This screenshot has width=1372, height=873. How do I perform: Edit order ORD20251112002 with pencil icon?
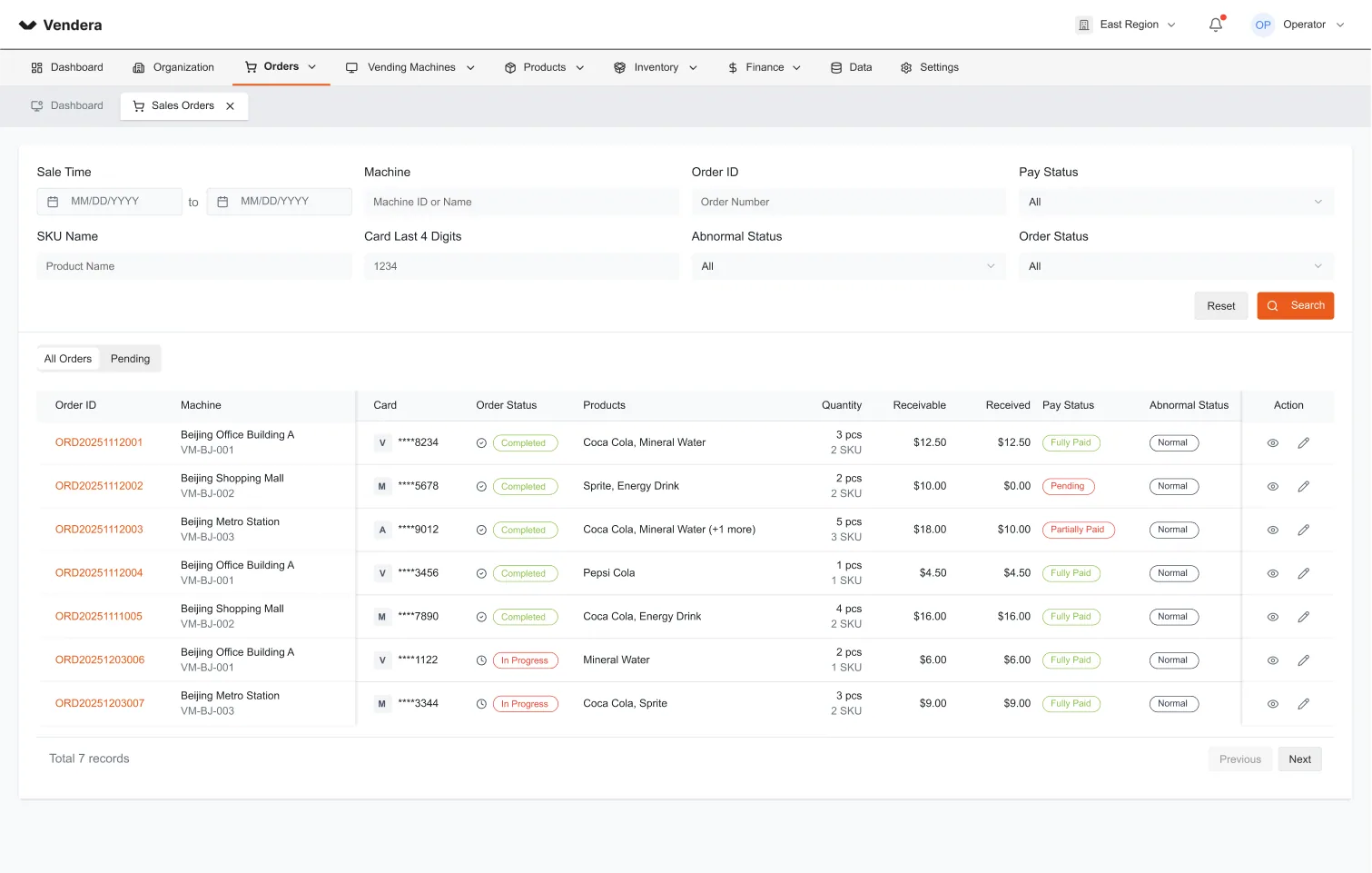pyautogui.click(x=1303, y=487)
